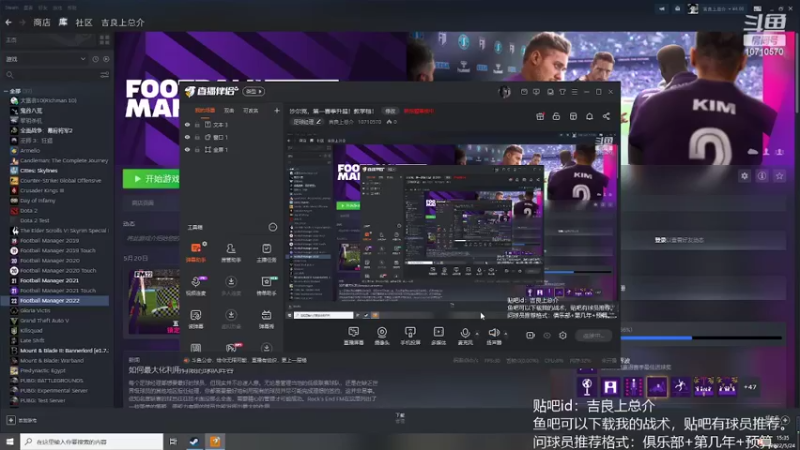The height and width of the screenshot is (450, 800).
Task: Open the Steam games category dropdown
Action: pyautogui.click(x=45, y=59)
